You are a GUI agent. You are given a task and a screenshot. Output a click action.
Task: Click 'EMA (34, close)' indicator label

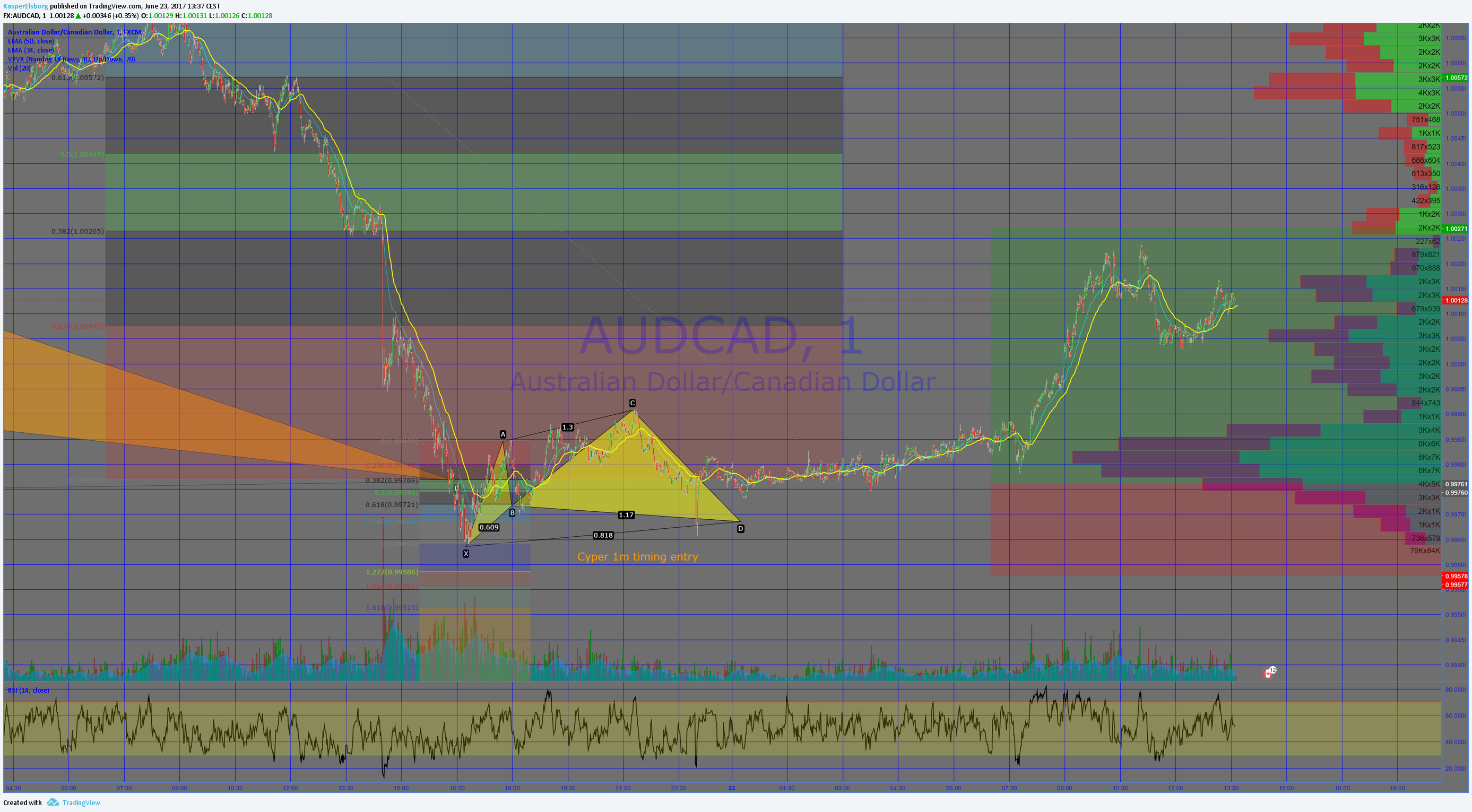31,50
